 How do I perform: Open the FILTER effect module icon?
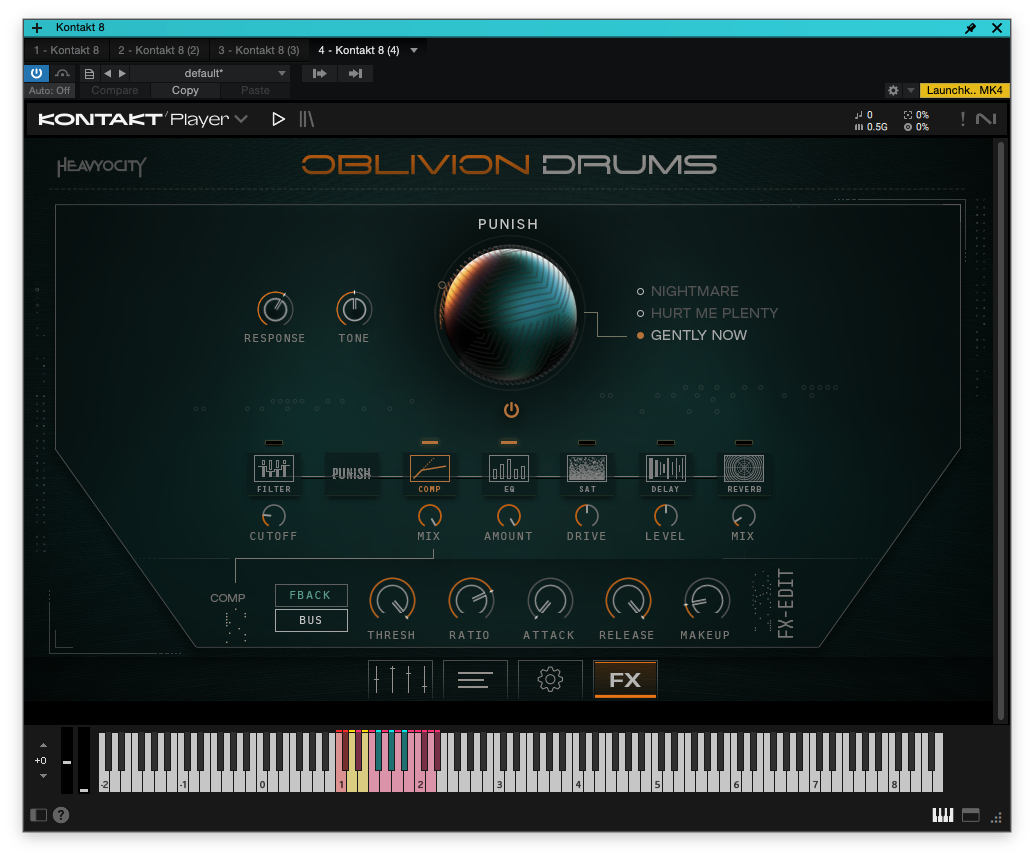pos(274,469)
